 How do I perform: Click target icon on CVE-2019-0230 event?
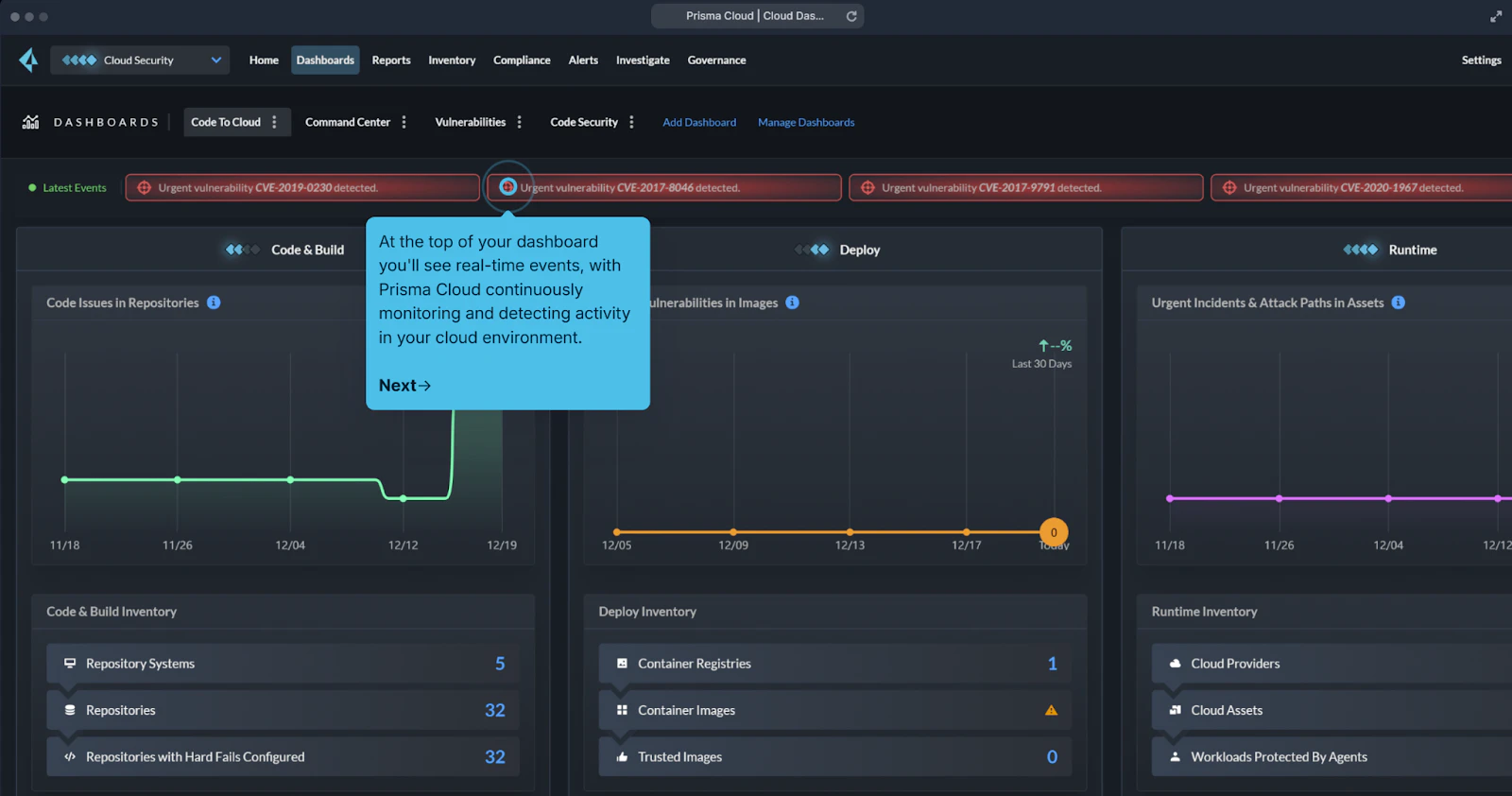(145, 187)
